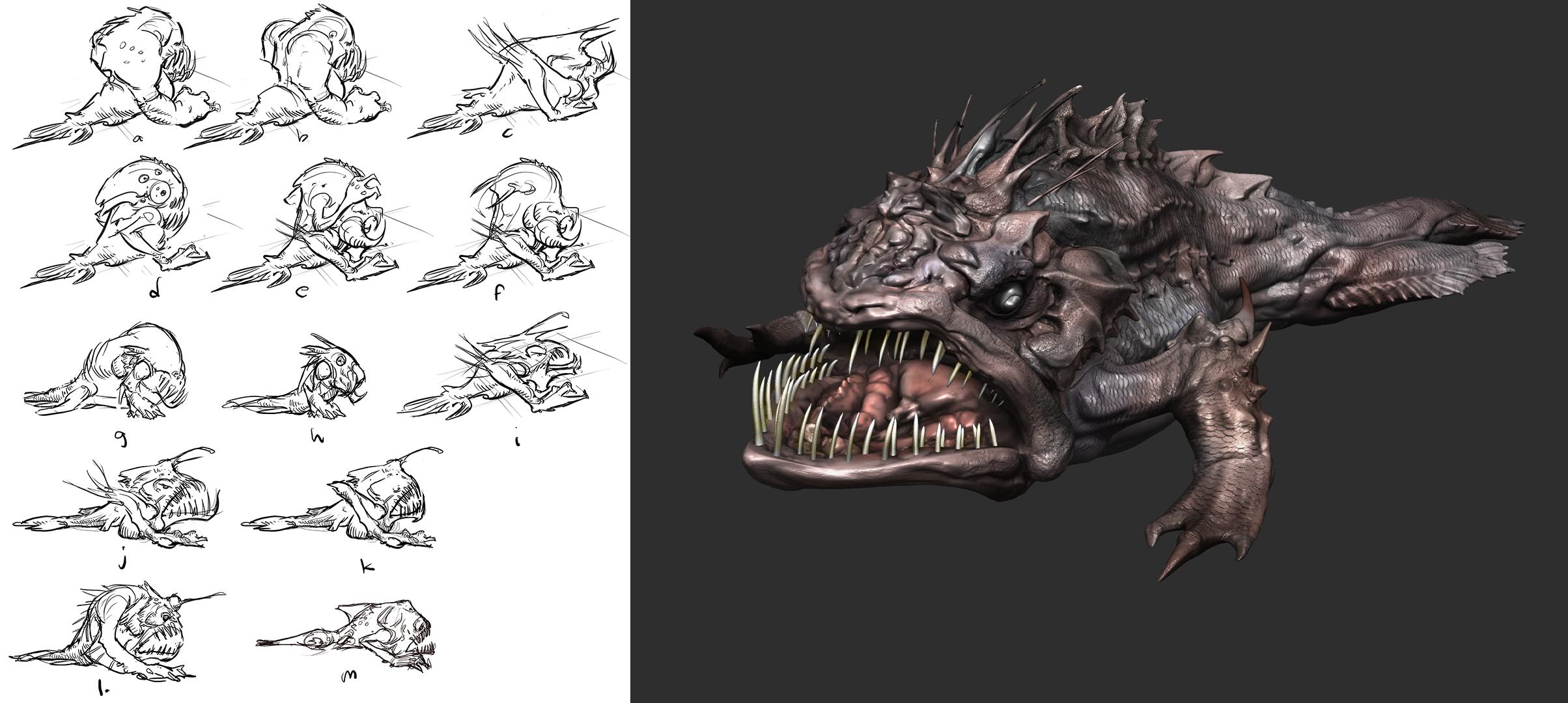Select the 3D anglerfish render
This screenshot has height=703, width=1568.
pyautogui.click(x=1074, y=325)
